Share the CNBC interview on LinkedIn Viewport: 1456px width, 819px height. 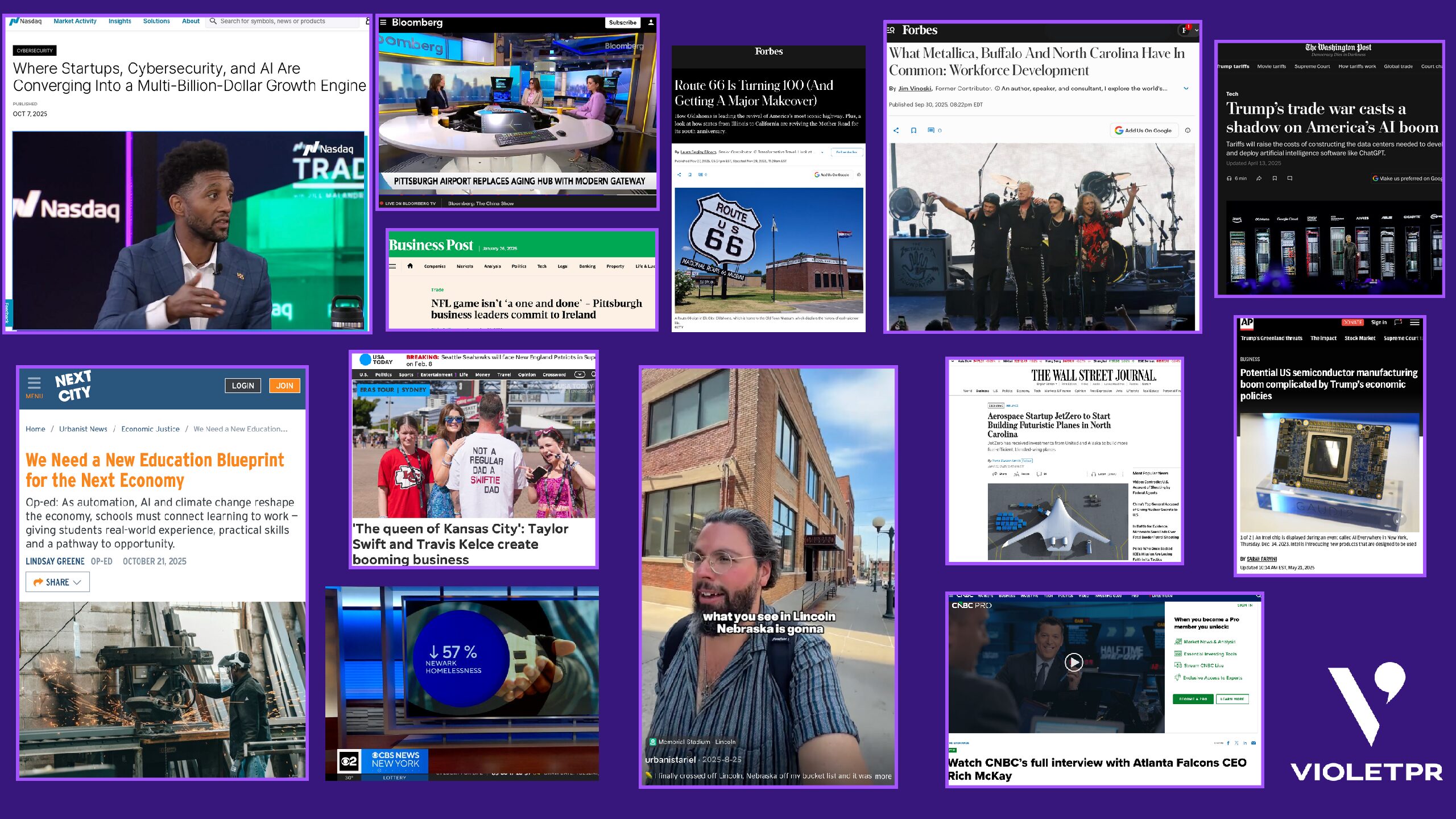click(x=1245, y=743)
